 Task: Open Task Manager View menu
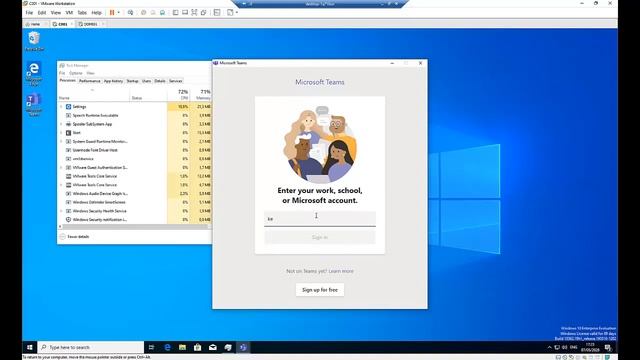click(x=91, y=73)
